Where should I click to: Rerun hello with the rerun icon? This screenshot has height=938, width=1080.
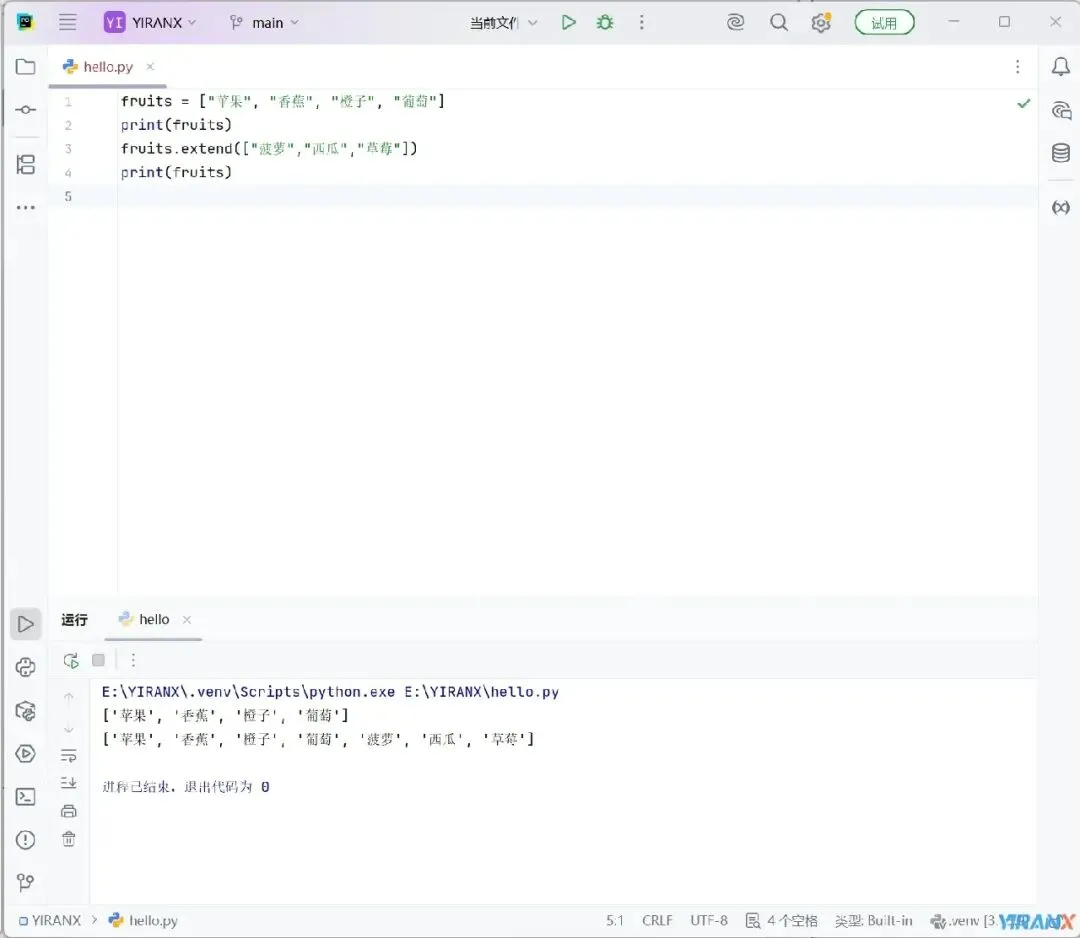(x=71, y=660)
